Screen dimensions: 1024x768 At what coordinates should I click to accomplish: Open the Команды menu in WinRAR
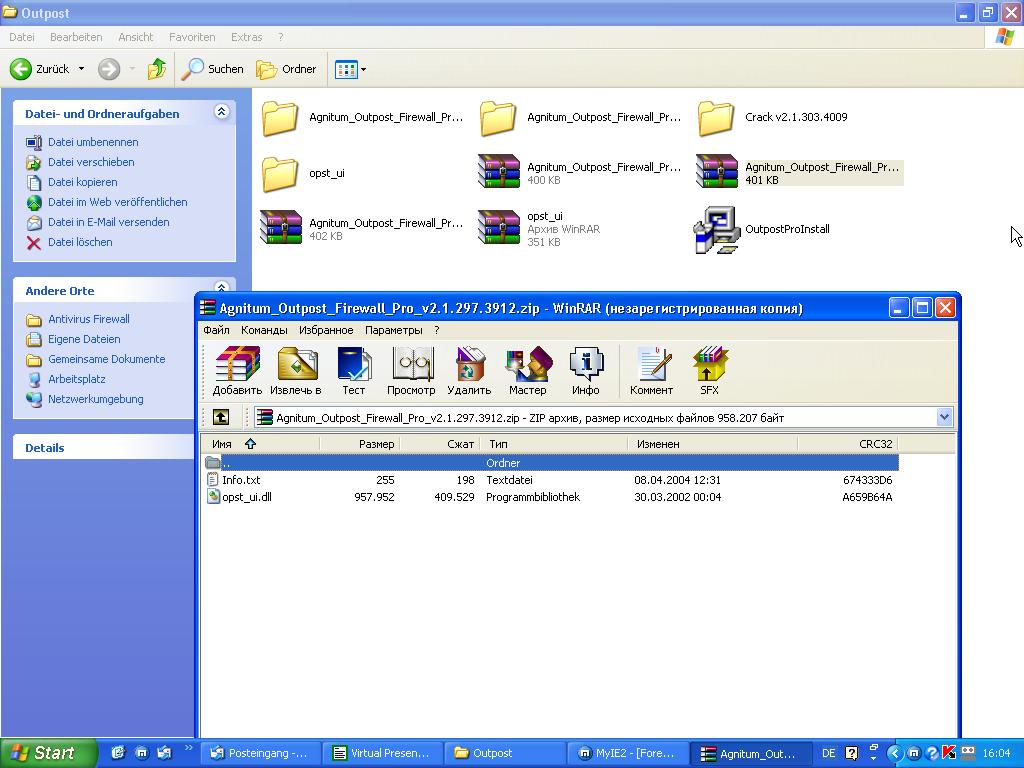(x=264, y=330)
